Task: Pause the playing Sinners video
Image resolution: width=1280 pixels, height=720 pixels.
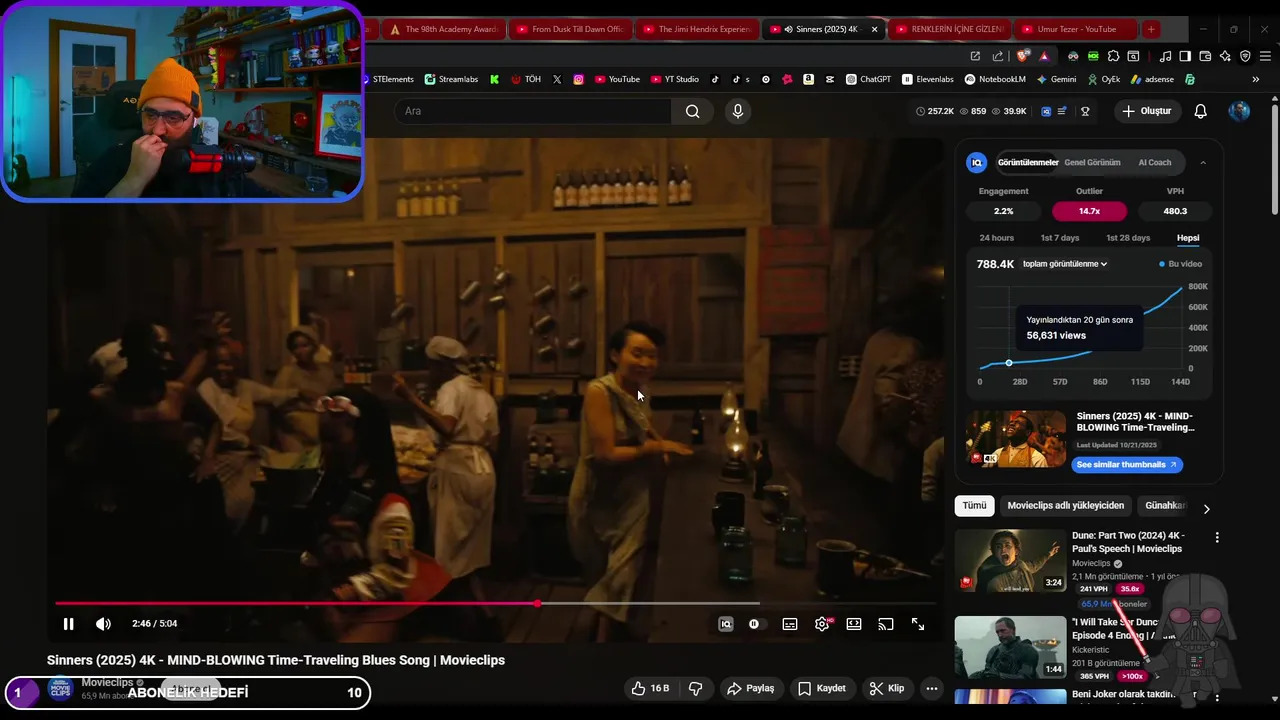Action: point(68,624)
